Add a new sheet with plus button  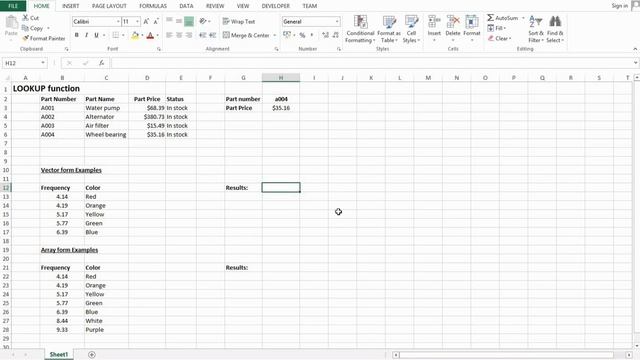91,355
